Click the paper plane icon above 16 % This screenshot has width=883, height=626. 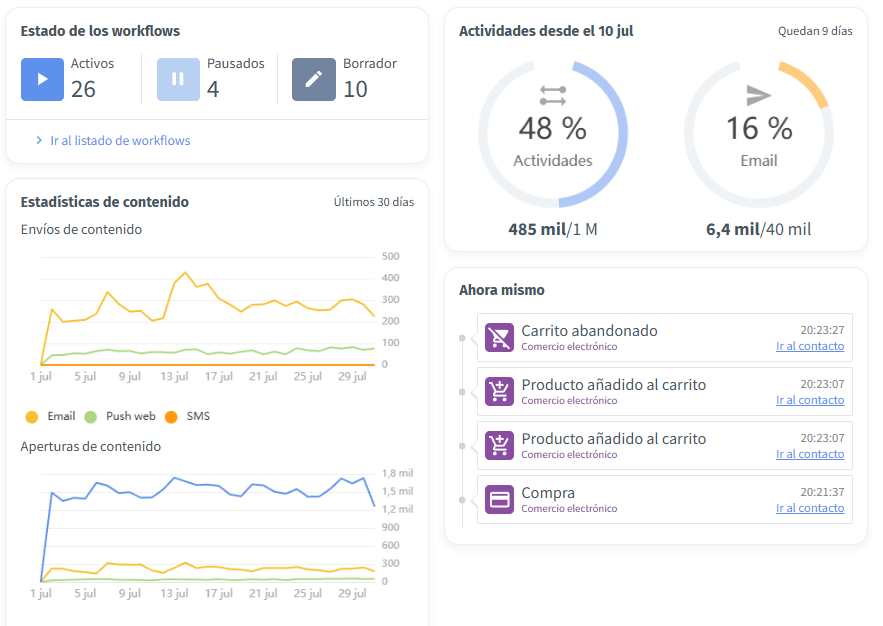pyautogui.click(x=759, y=95)
